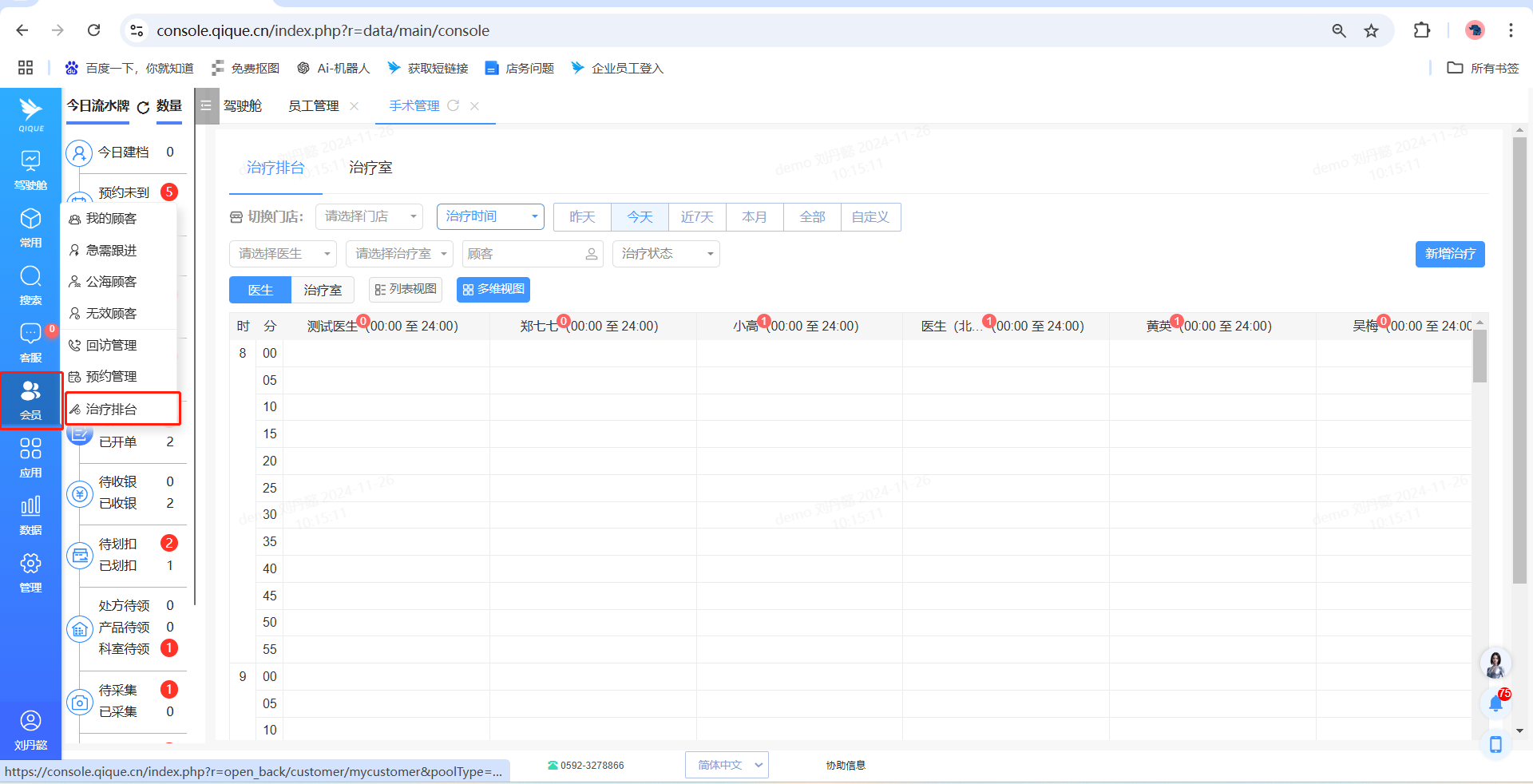Screen dimensions: 1533x784
Task: Click the notification bell icon
Action: [x=1495, y=703]
